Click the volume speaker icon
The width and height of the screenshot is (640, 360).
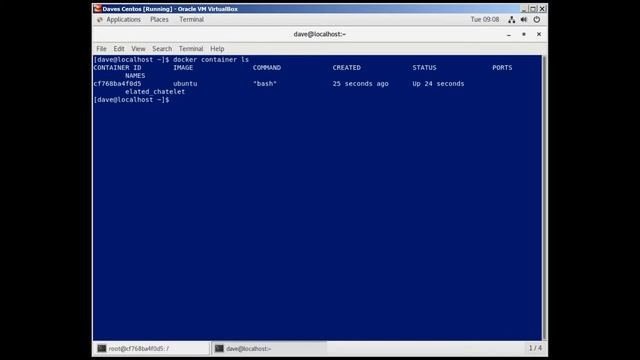[524, 20]
